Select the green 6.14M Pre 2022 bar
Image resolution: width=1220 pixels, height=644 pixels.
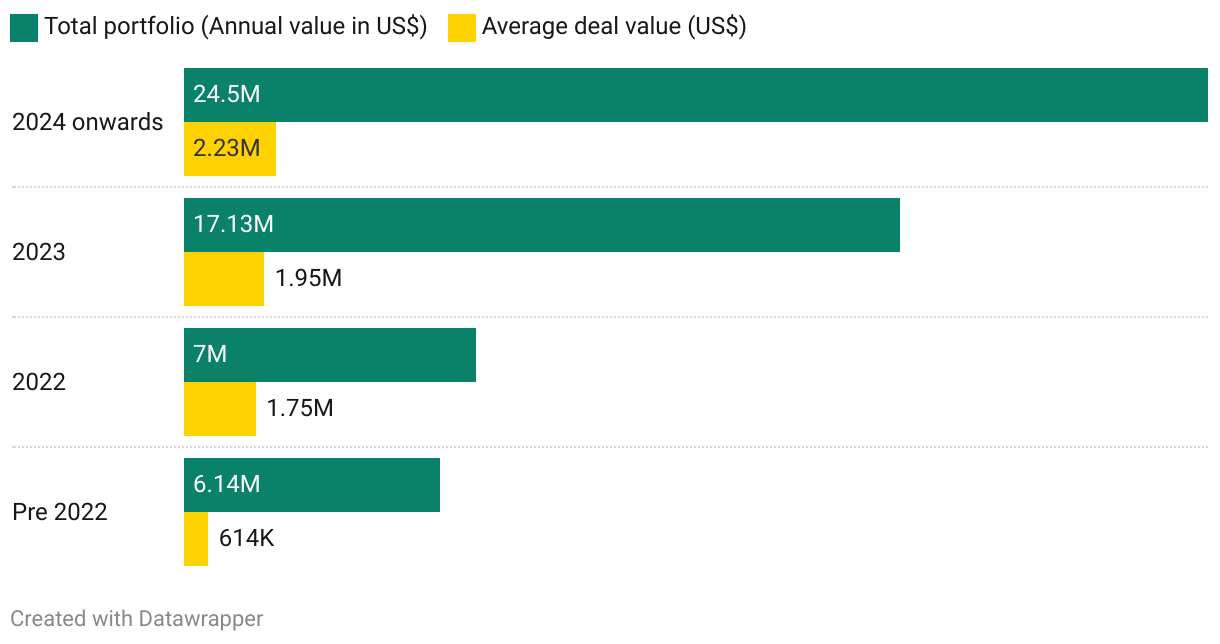coord(311,485)
